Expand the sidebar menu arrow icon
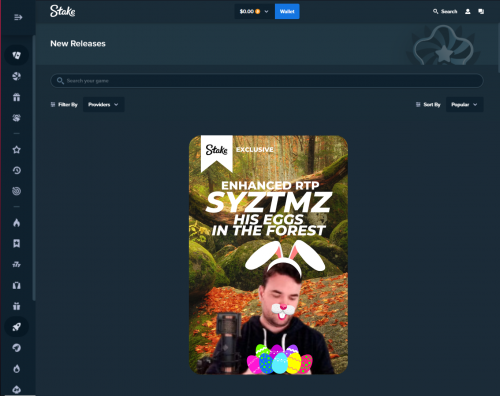The image size is (500, 396). point(18,17)
